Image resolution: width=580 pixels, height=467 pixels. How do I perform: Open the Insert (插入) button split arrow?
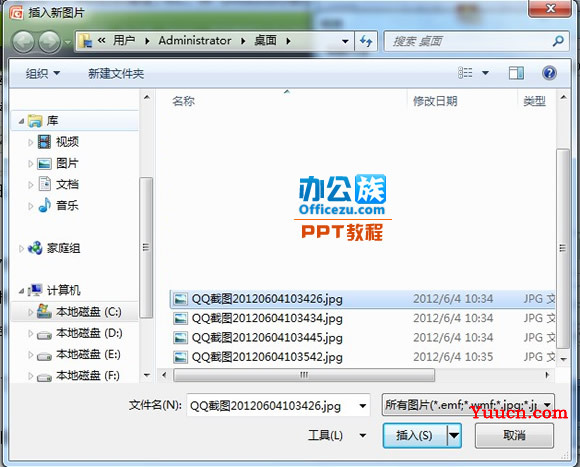tap(454, 435)
